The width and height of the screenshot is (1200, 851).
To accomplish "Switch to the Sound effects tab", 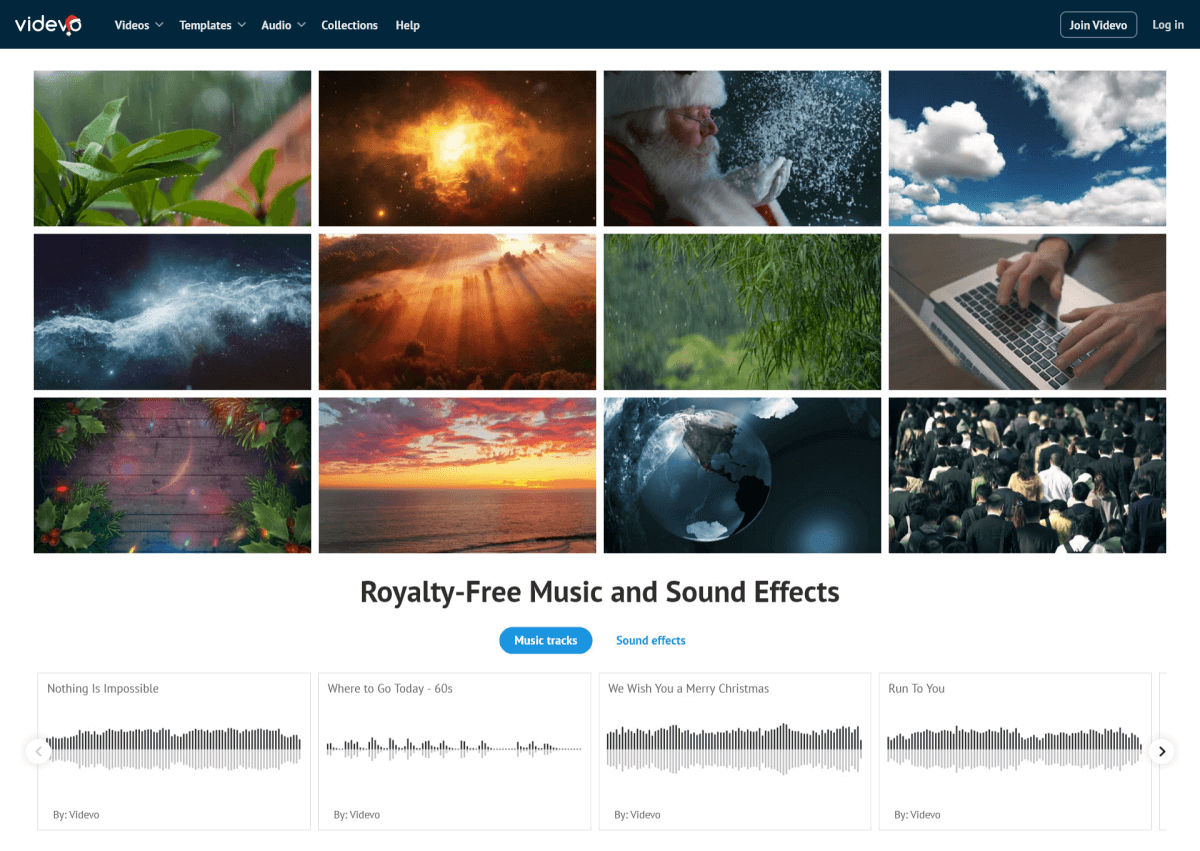I will [x=651, y=640].
